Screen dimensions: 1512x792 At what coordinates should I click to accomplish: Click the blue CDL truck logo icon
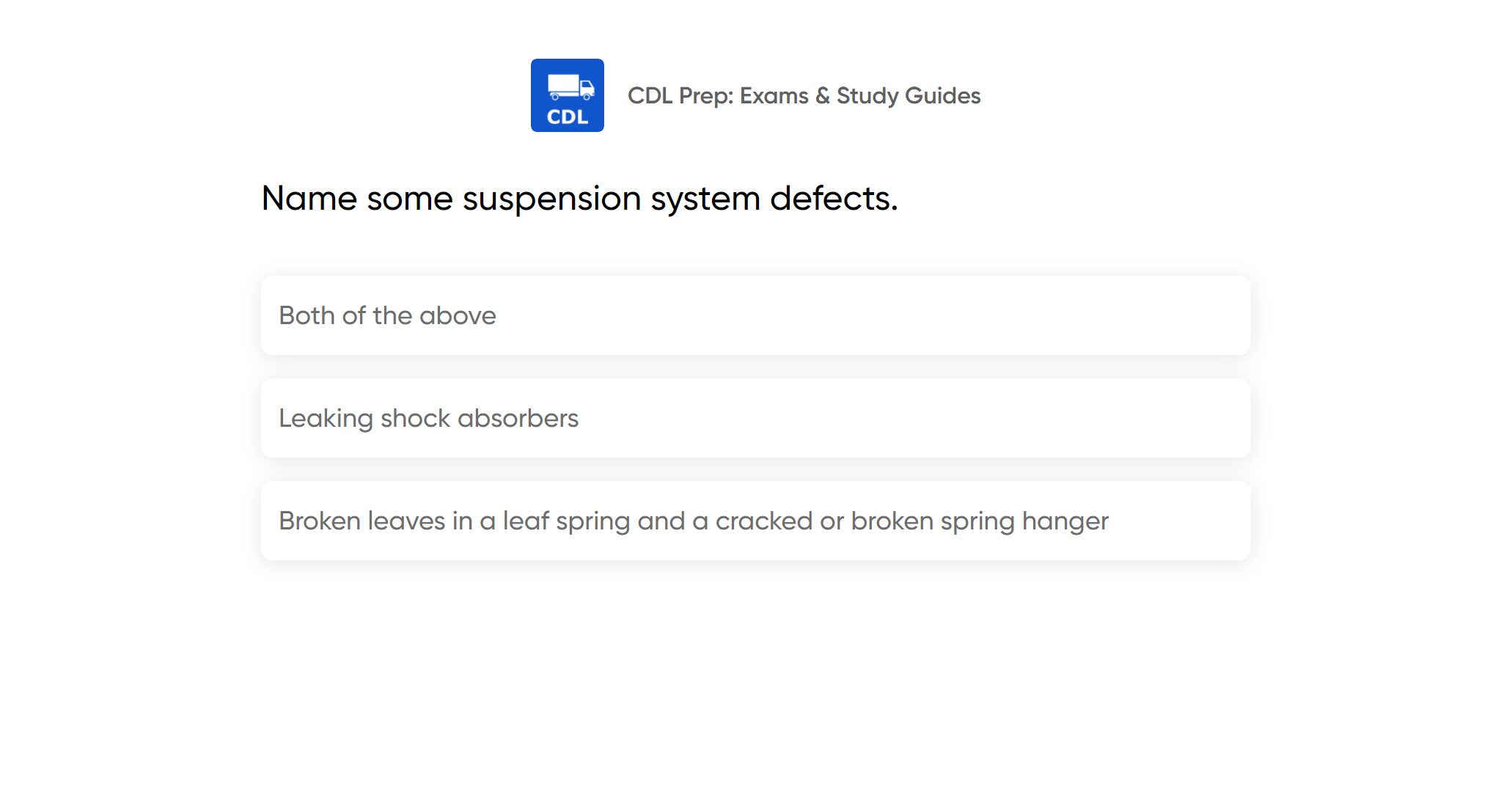click(x=567, y=95)
